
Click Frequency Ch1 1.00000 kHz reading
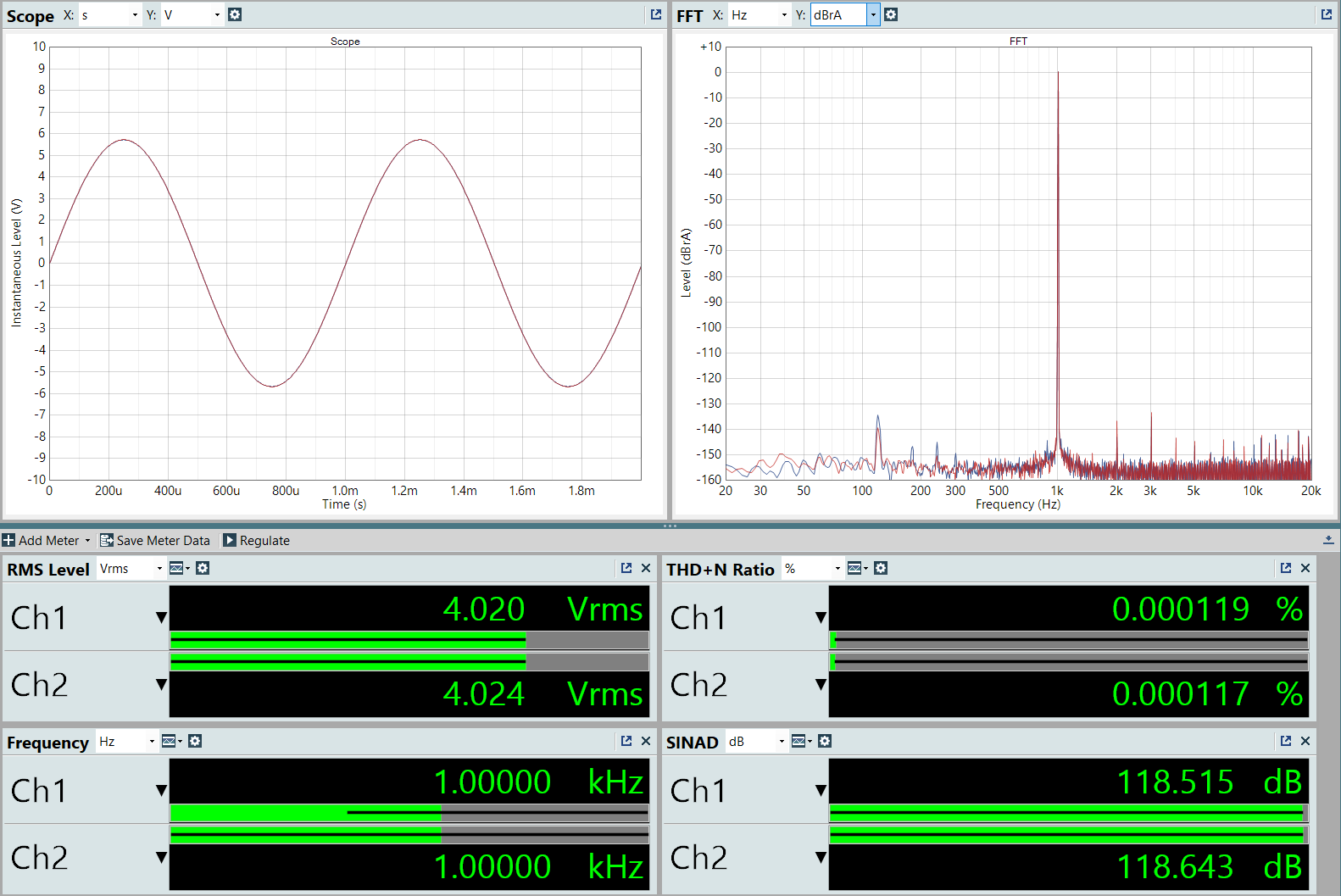point(539,782)
